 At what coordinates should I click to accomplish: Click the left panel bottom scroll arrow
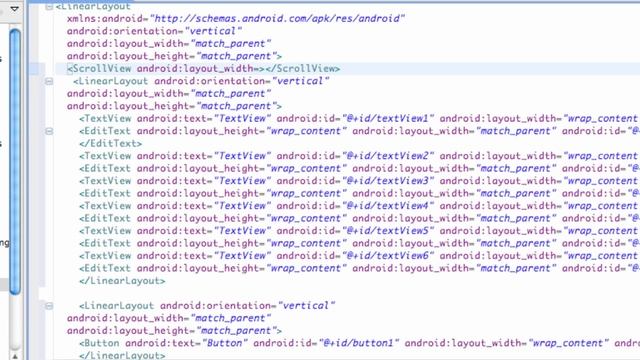click(x=15, y=356)
